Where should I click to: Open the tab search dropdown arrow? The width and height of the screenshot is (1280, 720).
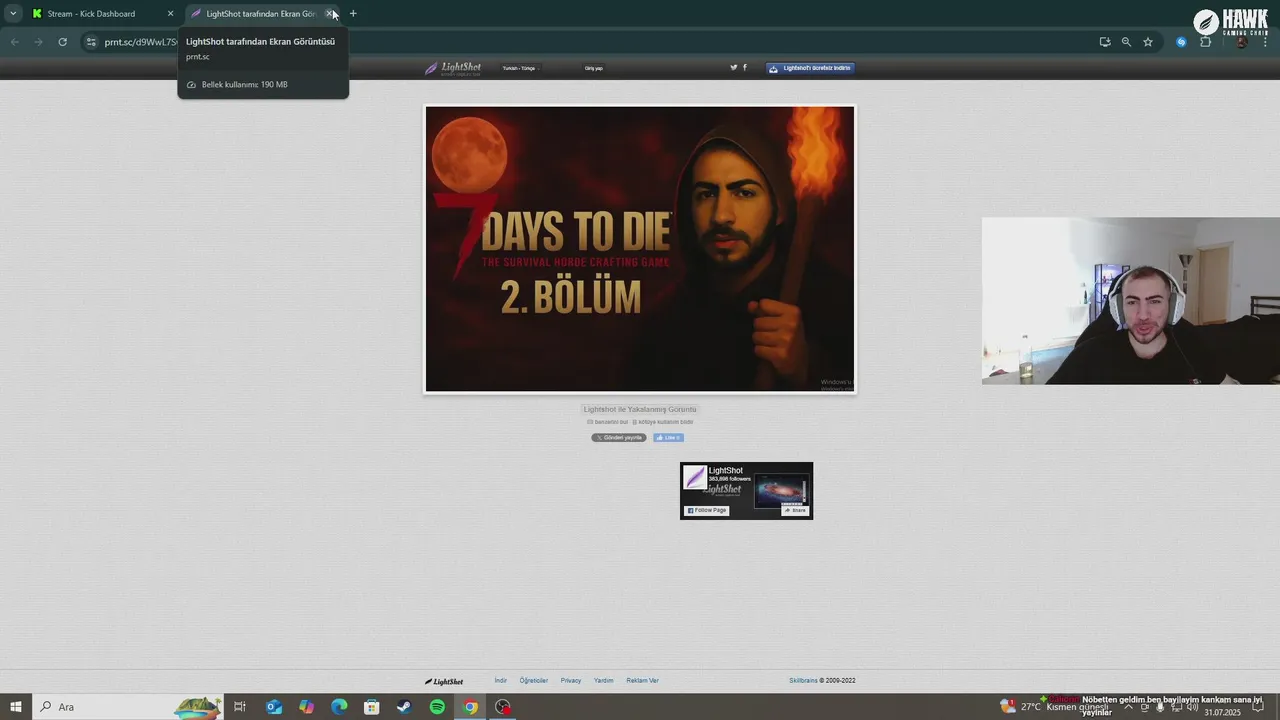click(13, 14)
